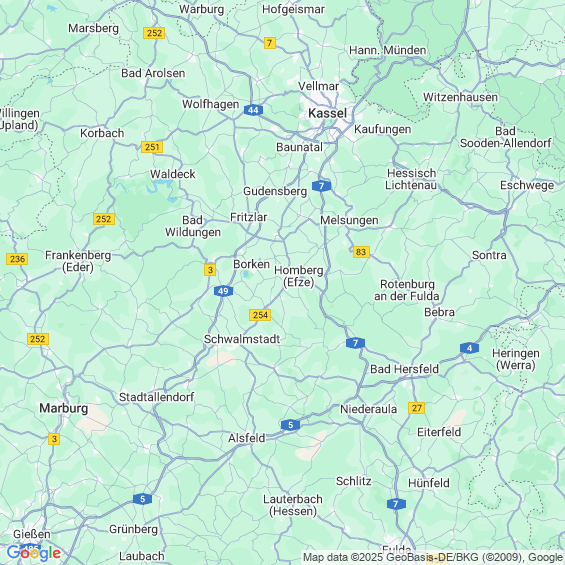Click the yellow 251 road shield

[152, 147]
